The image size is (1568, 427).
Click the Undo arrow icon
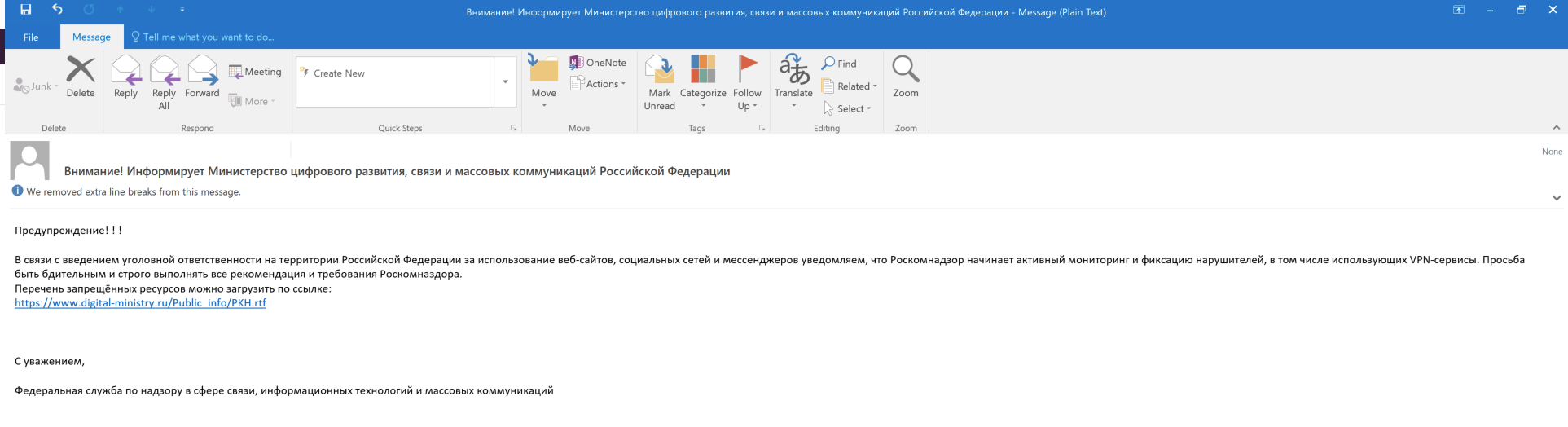[57, 10]
